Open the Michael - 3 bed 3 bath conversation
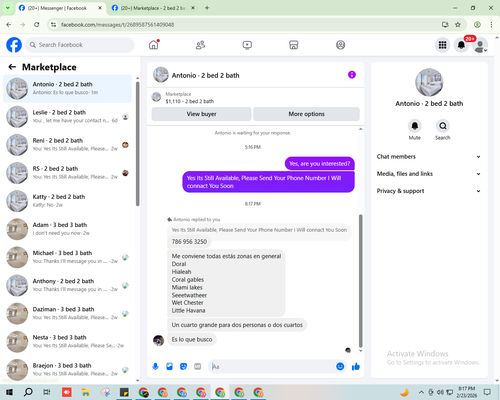 click(x=67, y=257)
